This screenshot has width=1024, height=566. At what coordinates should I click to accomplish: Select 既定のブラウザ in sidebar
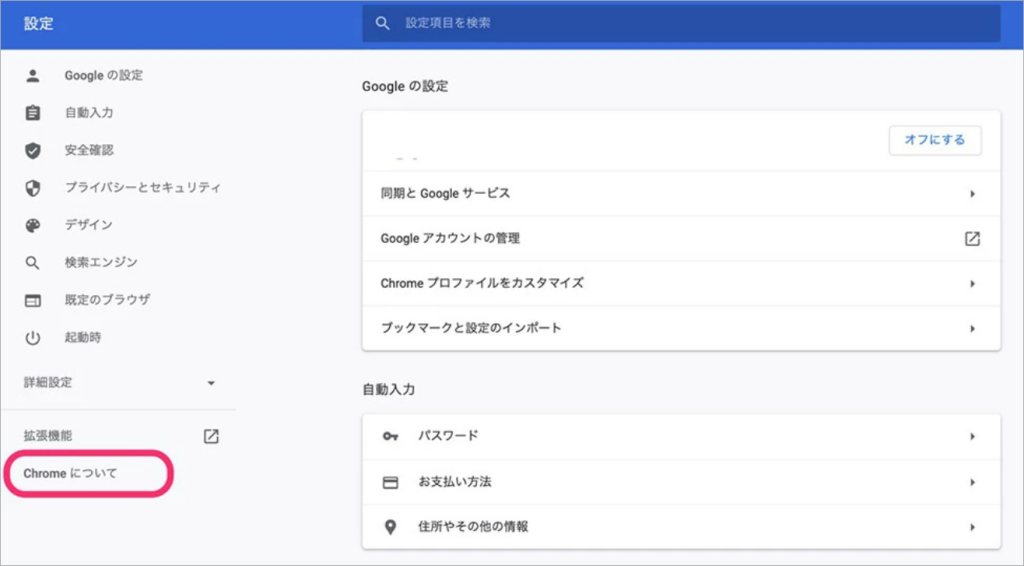(x=107, y=300)
